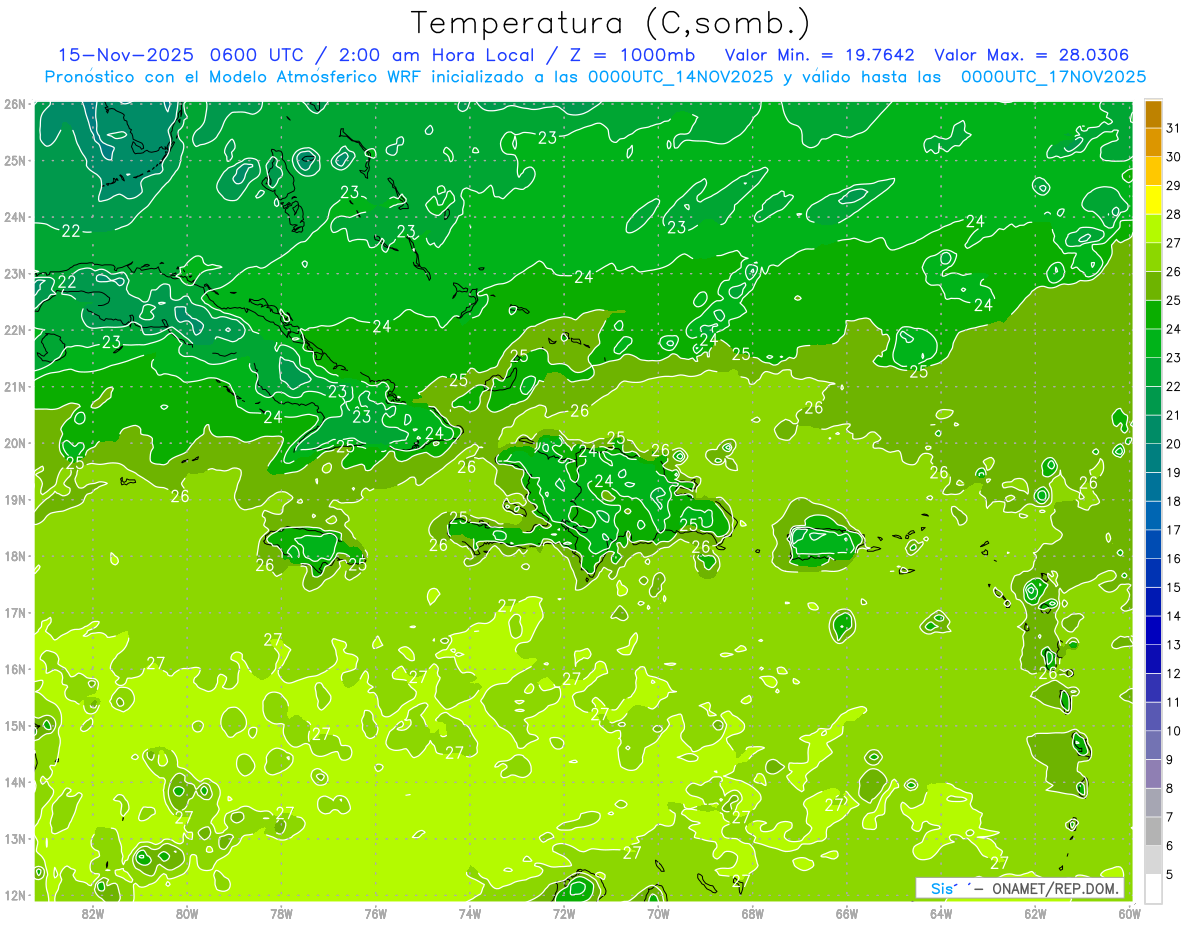Click color scale label '16'
The image size is (1200, 927).
[x=1173, y=559]
